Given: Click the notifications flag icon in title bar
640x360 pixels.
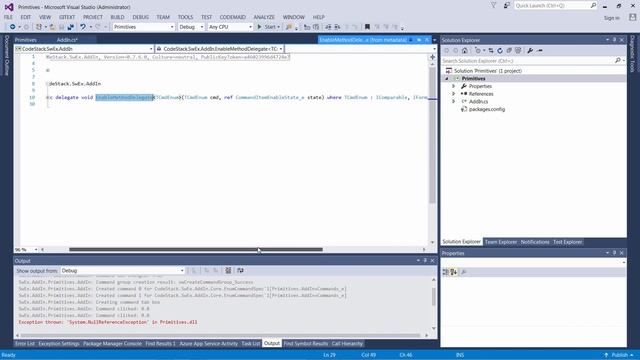Looking at the screenshot, I should point(493,6).
